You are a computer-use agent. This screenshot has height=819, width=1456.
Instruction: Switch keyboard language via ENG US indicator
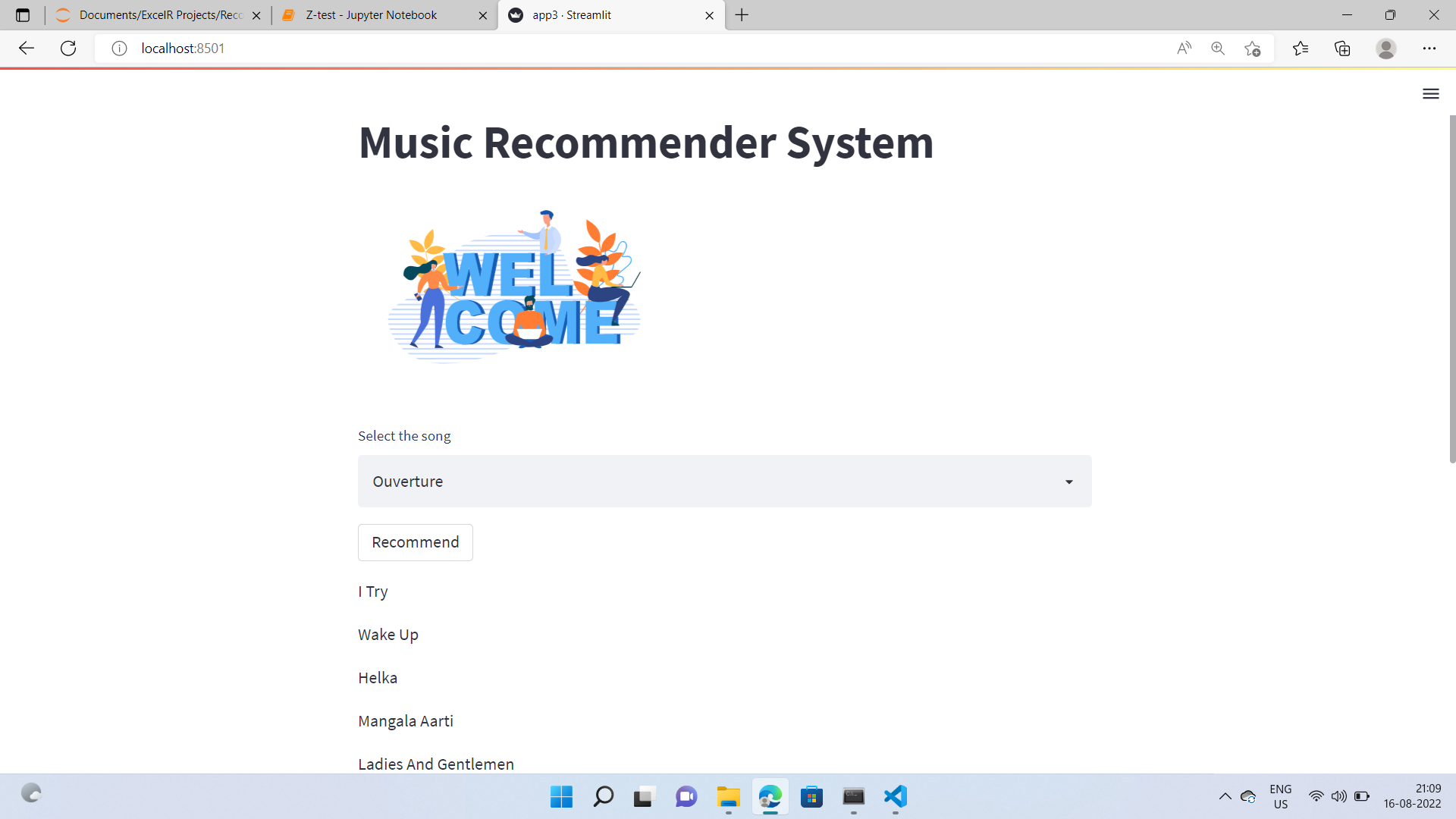1281,795
